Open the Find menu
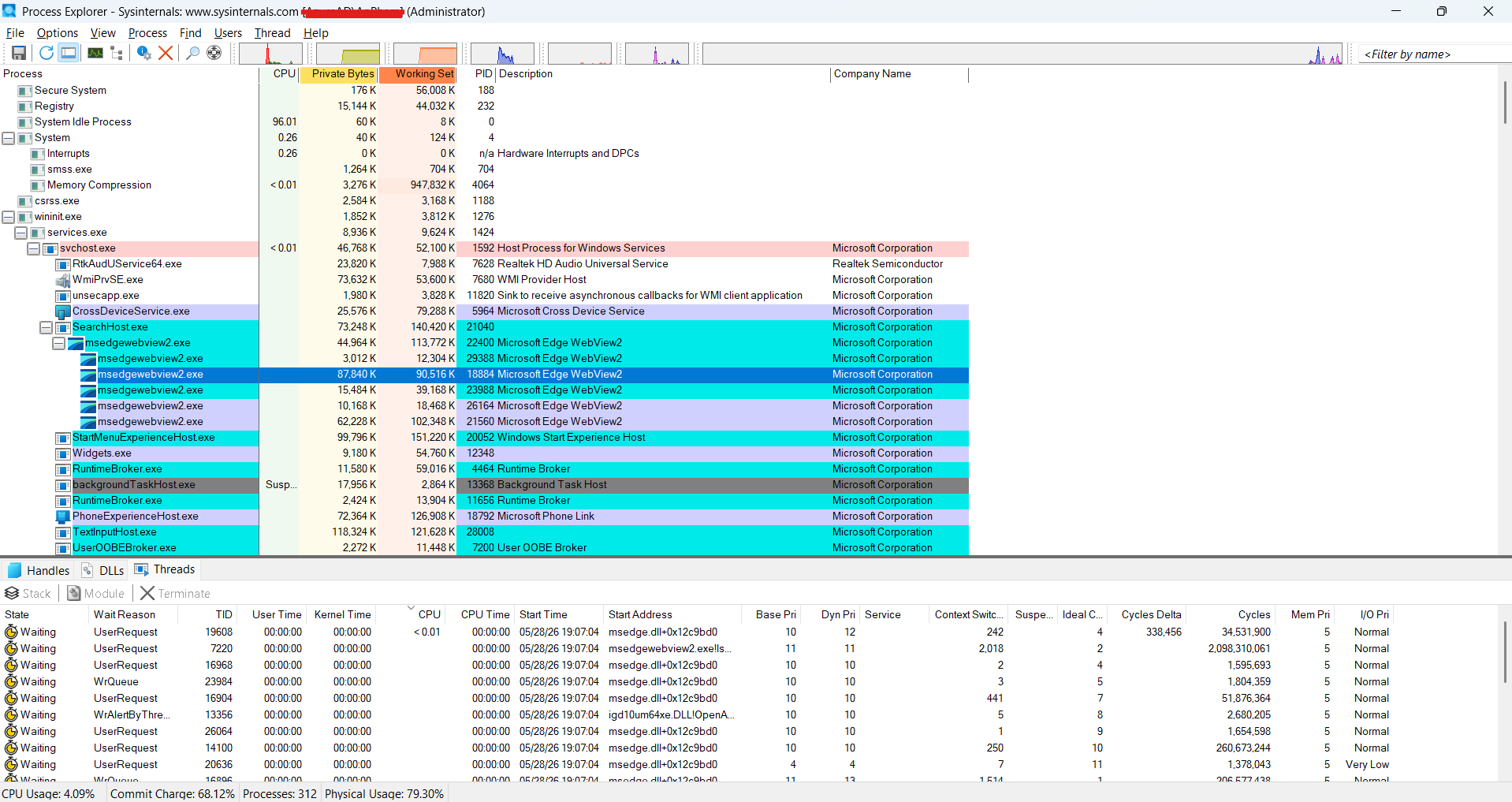This screenshot has width=1512, height=802. 191,33
